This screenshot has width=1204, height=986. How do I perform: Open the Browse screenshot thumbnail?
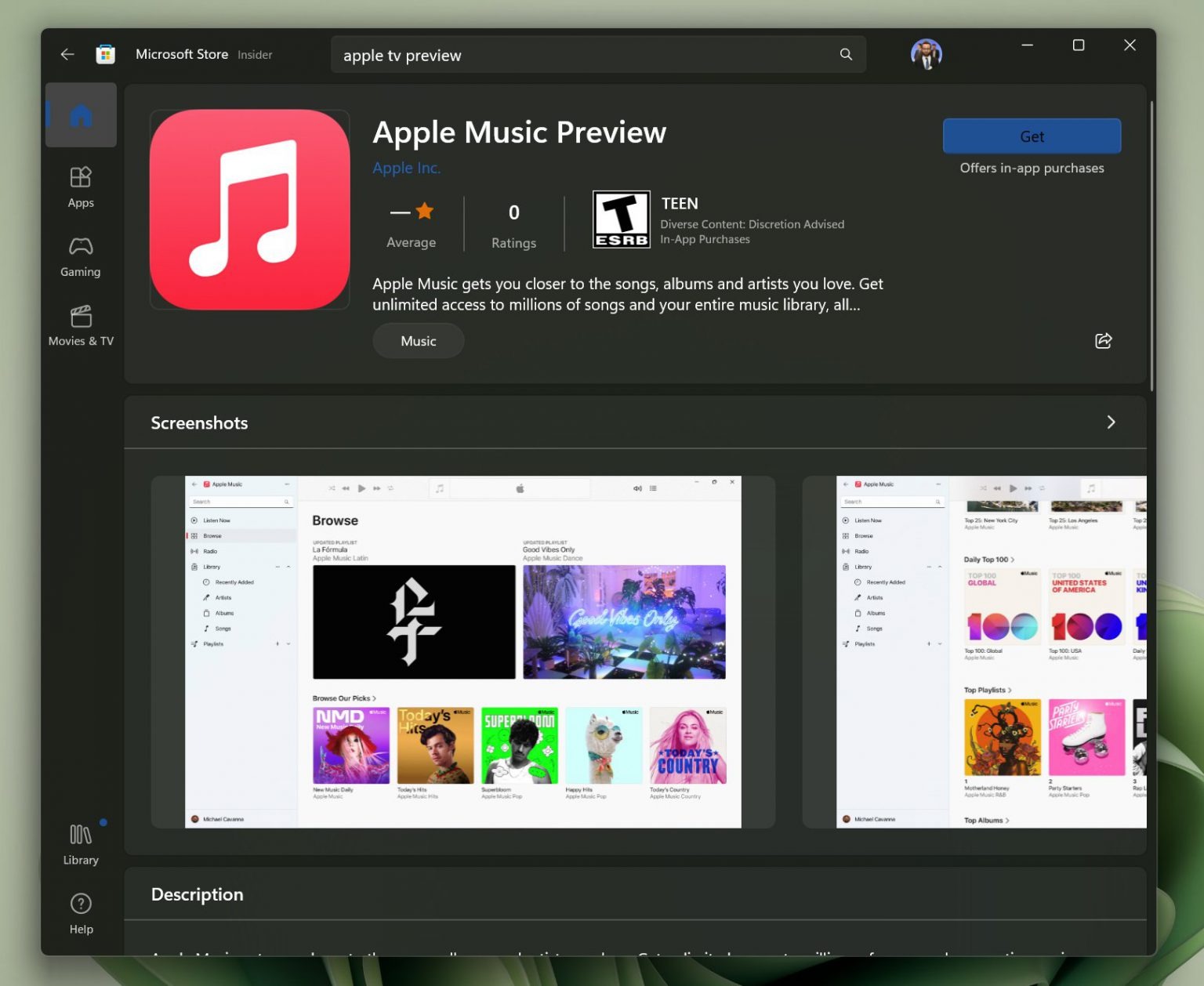[x=463, y=651]
